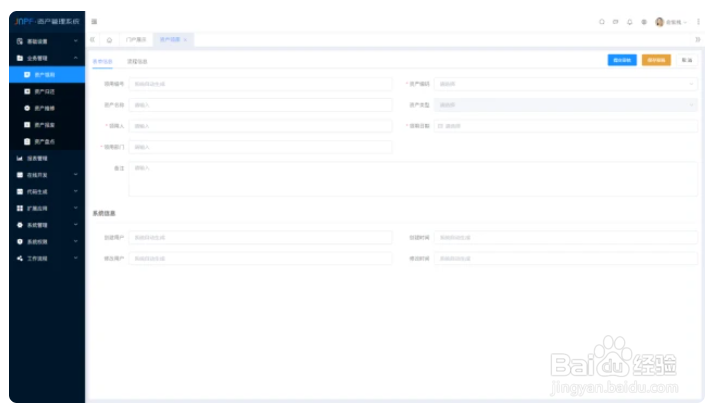Click 资产归还 sidebar item icon
The image size is (718, 412).
[27, 92]
